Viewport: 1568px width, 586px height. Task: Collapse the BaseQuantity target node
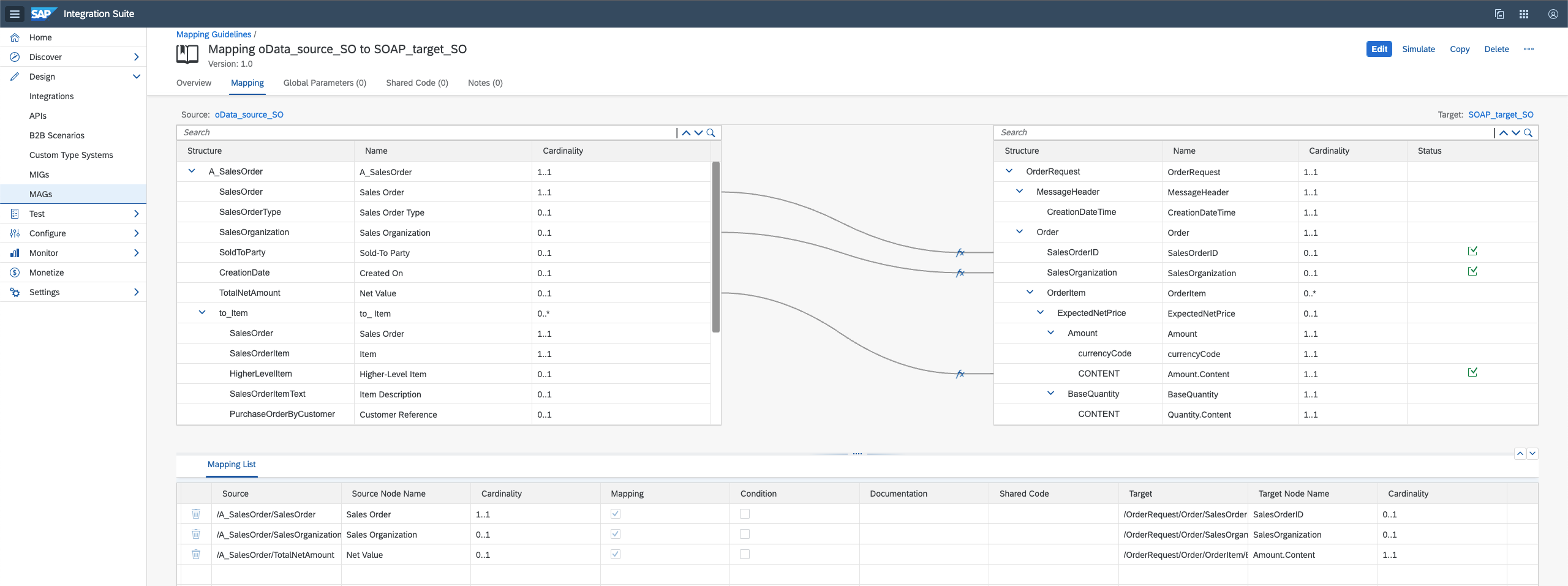[x=1051, y=393]
